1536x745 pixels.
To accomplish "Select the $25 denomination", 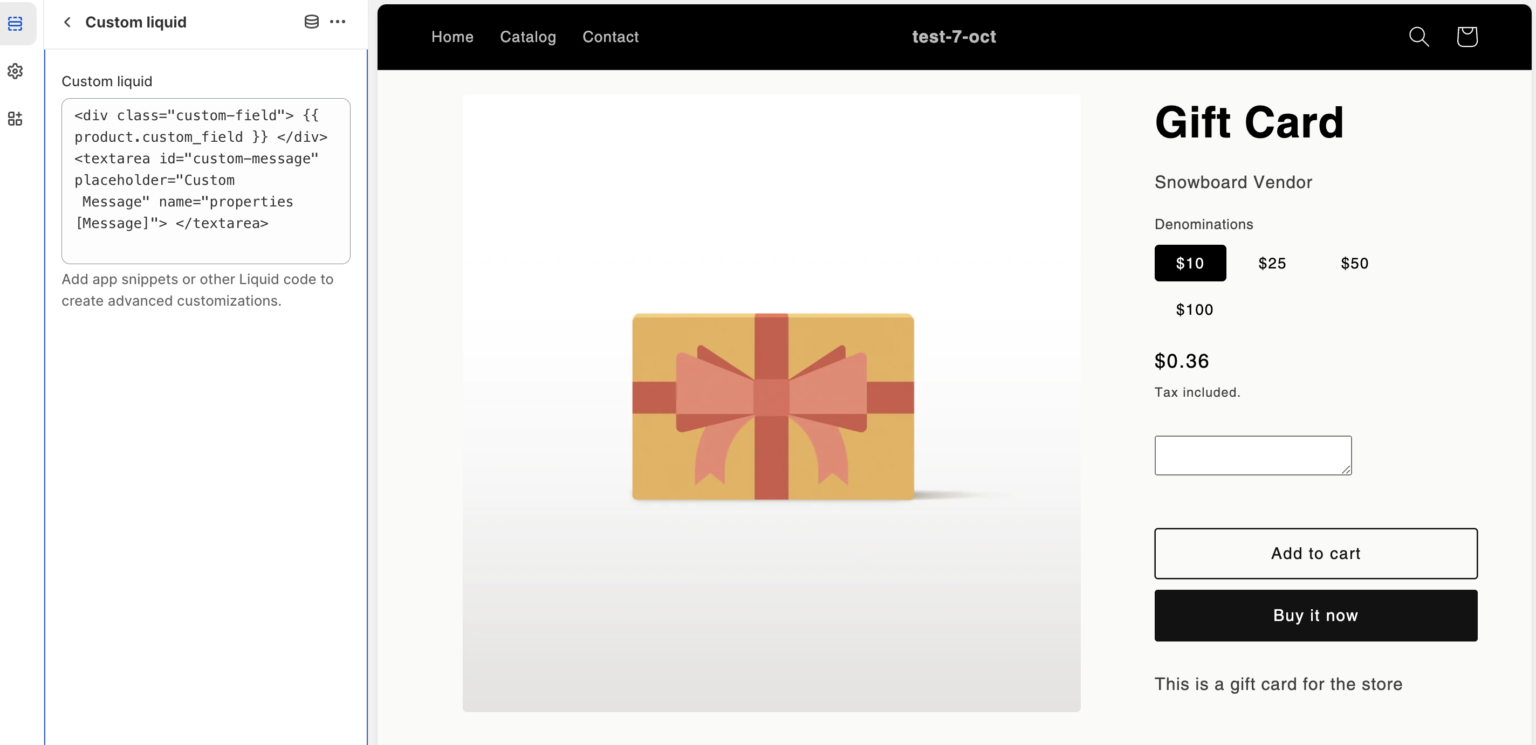I will coord(1272,263).
